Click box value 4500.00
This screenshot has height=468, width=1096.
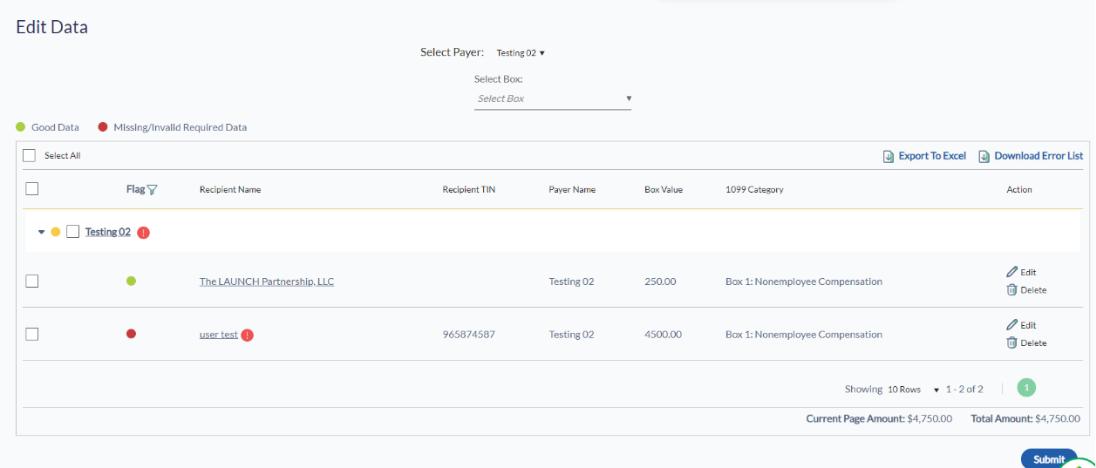tap(663, 335)
